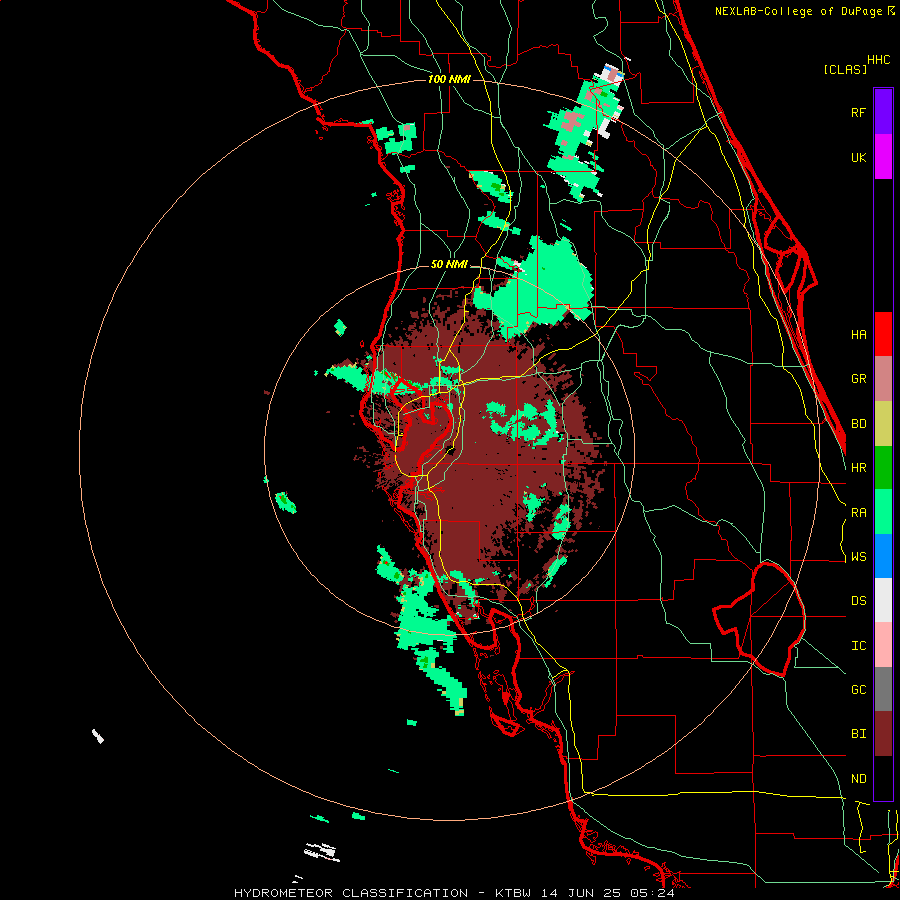Click the 'BD' legend label text

(x=858, y=424)
